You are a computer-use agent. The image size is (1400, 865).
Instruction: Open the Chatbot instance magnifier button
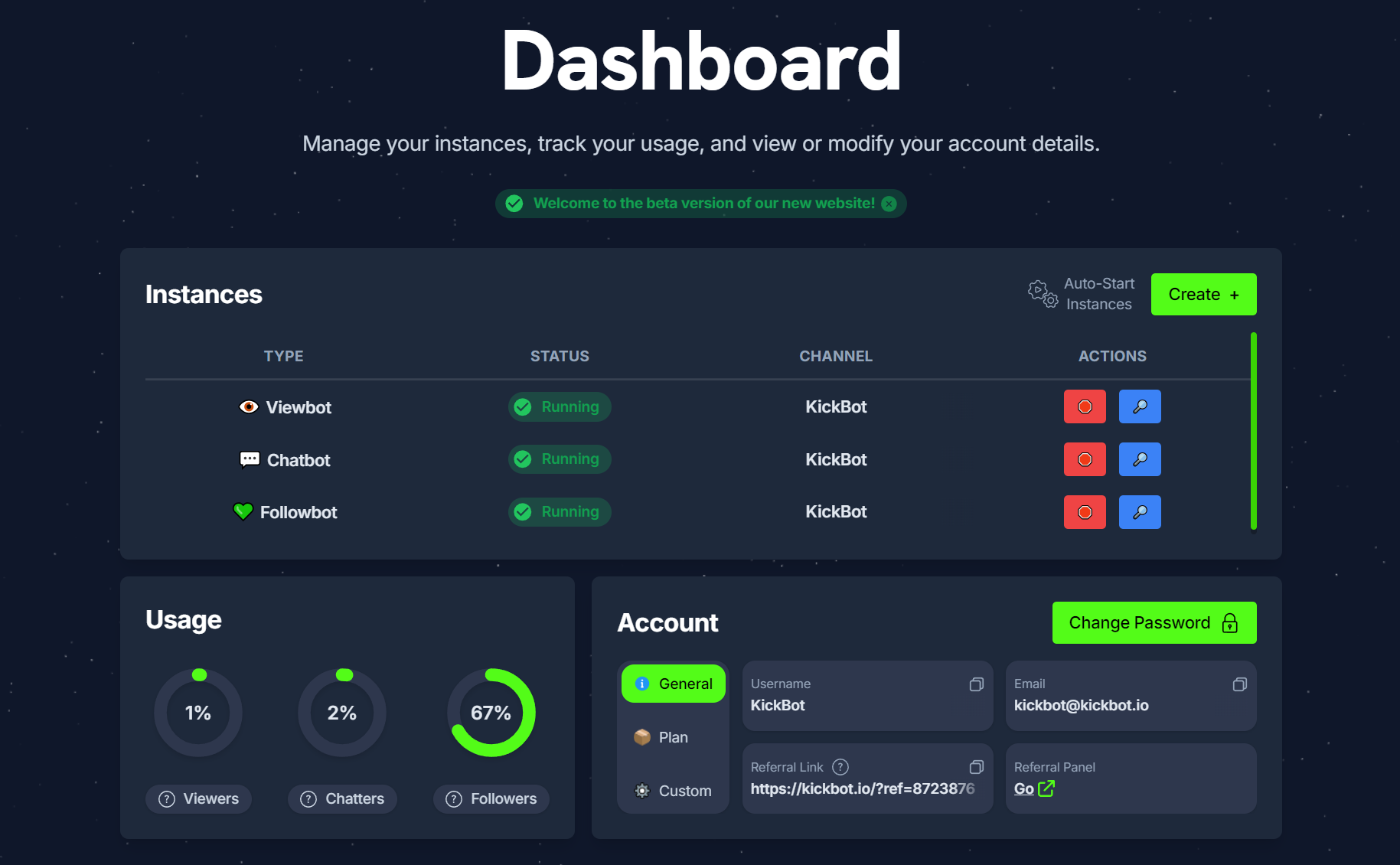point(1140,459)
